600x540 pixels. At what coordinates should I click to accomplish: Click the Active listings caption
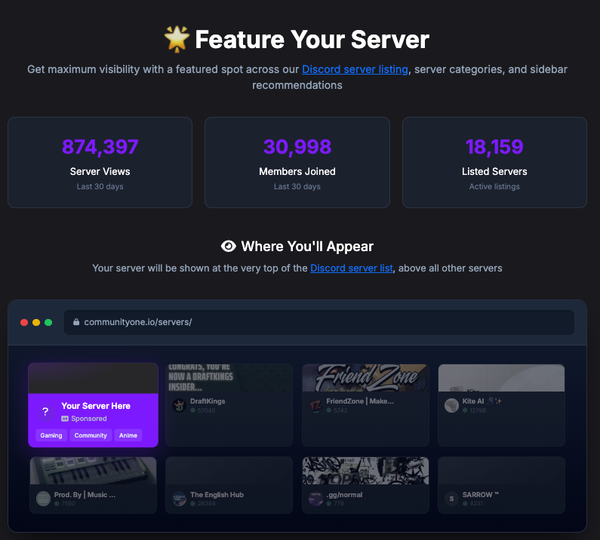[x=494, y=186]
